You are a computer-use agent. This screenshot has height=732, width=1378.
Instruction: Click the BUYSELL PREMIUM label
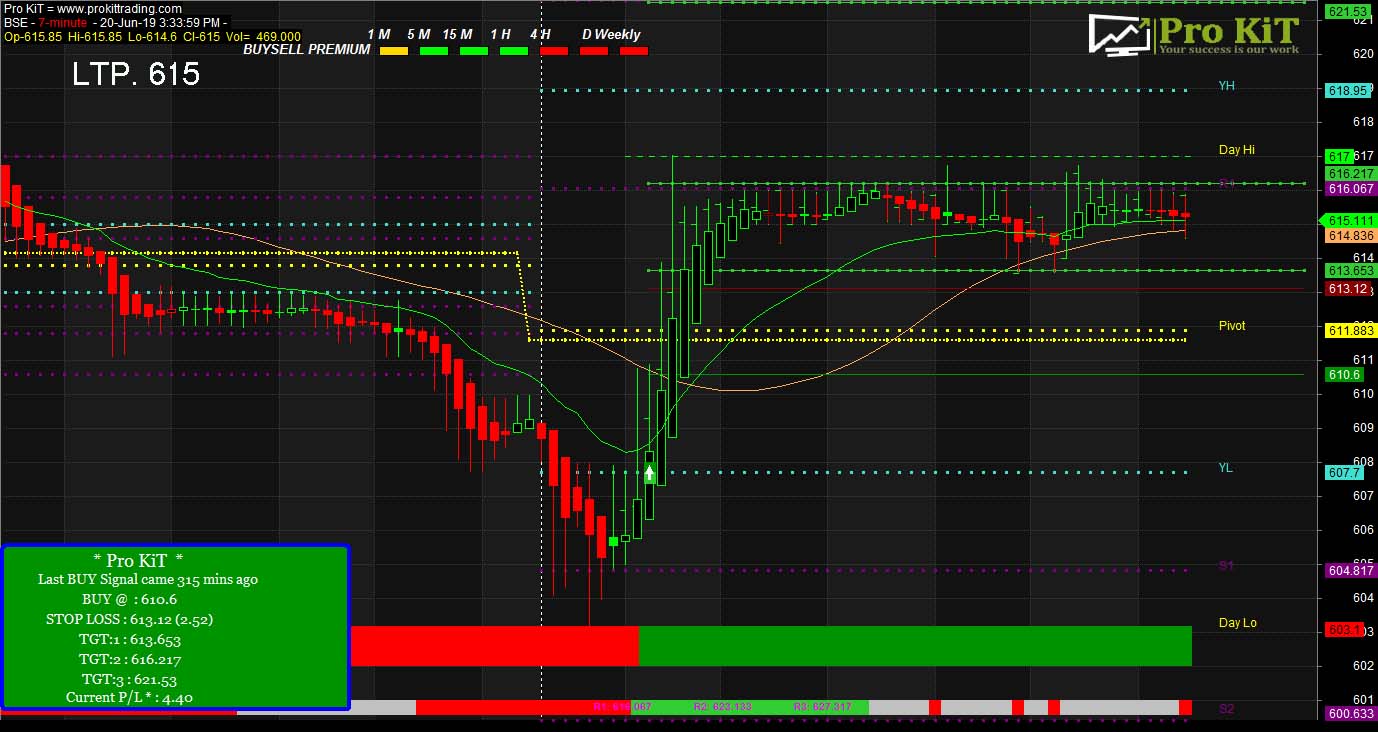coord(306,49)
